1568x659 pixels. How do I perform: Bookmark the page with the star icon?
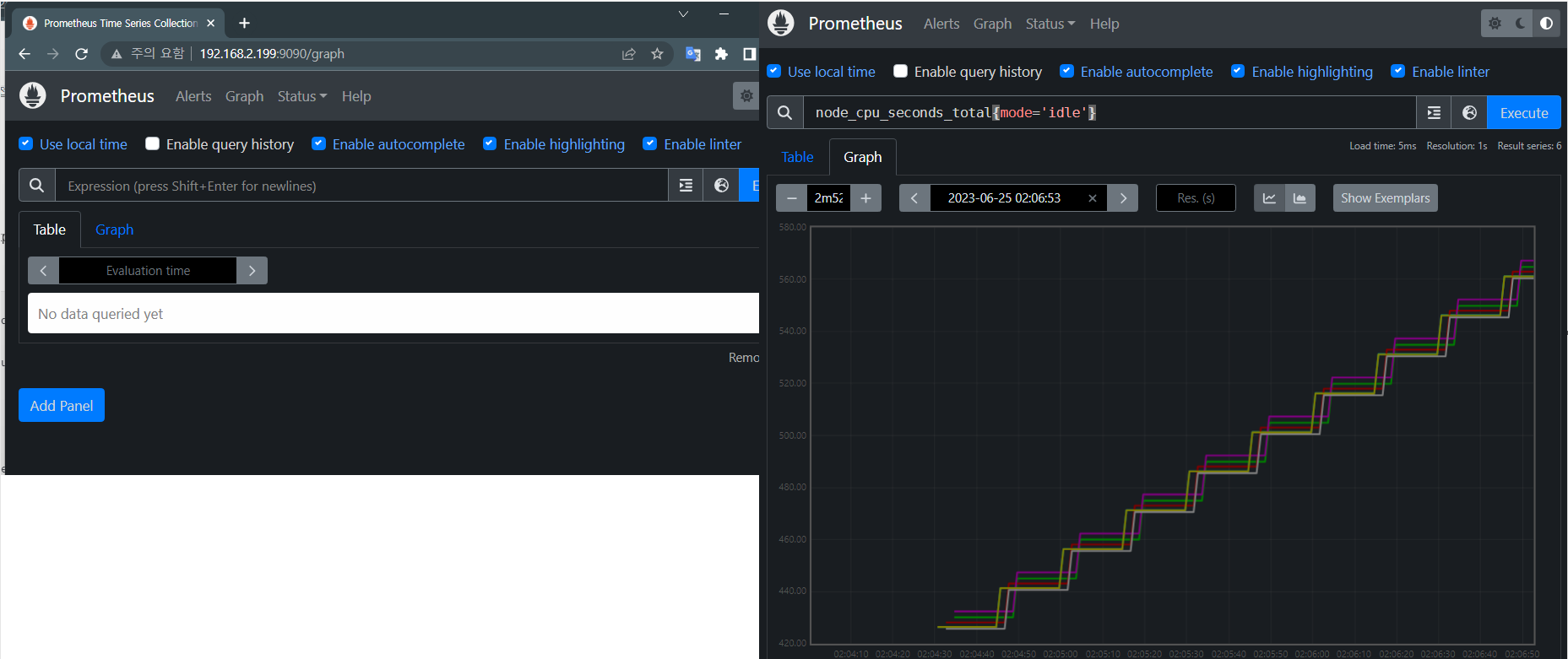(657, 54)
